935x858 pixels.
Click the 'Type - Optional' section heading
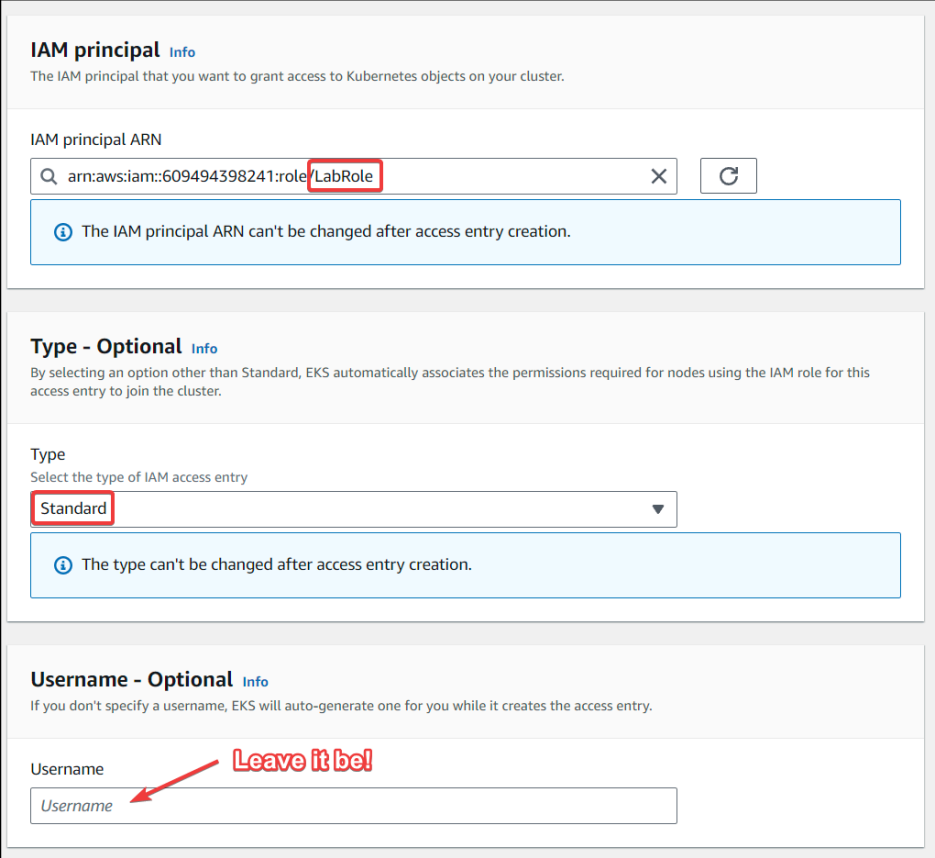coord(106,346)
